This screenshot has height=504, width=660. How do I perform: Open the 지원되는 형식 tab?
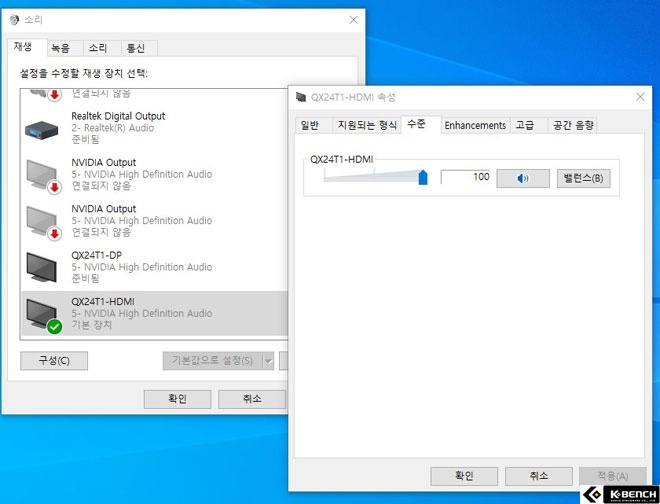pyautogui.click(x=367, y=125)
